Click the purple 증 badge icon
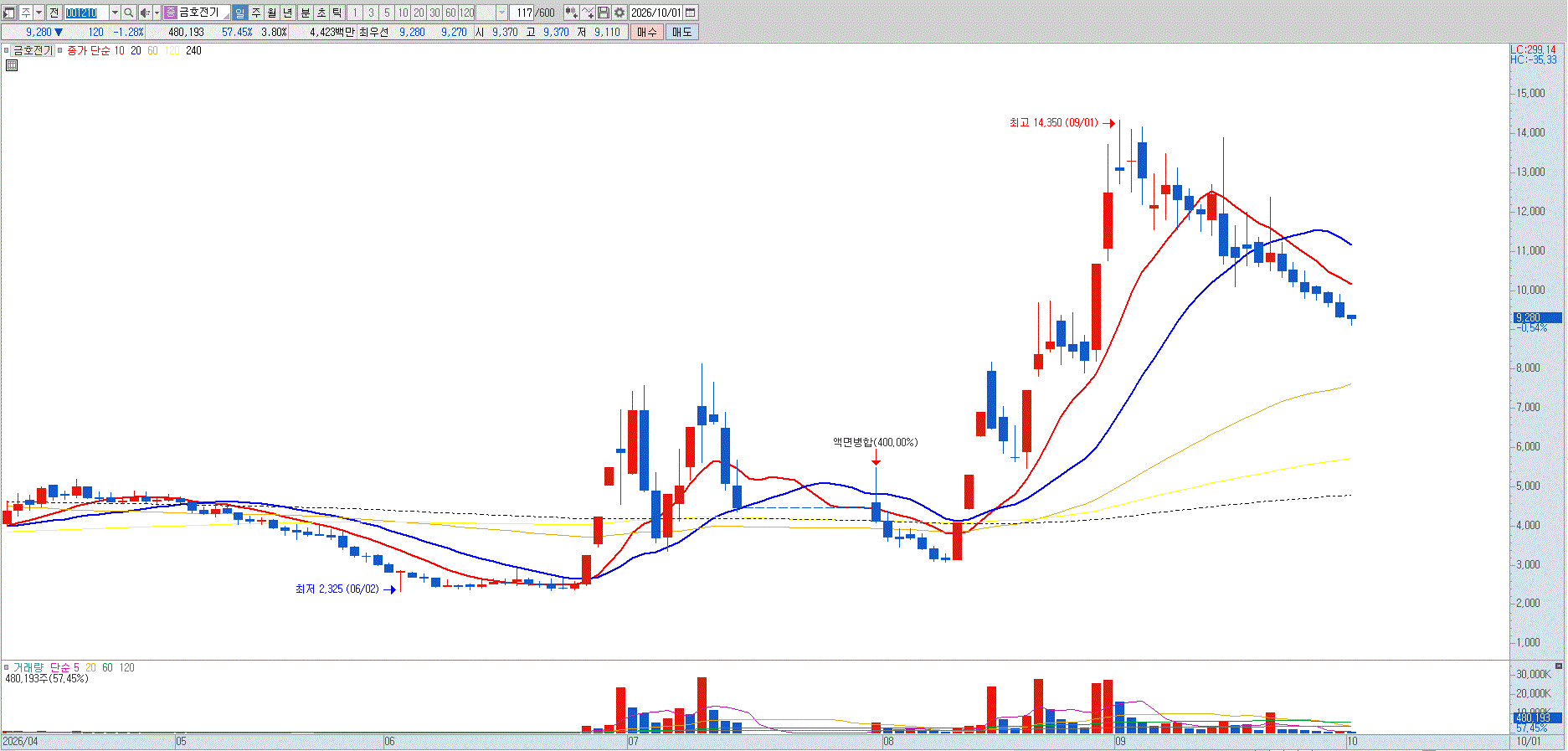 click(170, 13)
